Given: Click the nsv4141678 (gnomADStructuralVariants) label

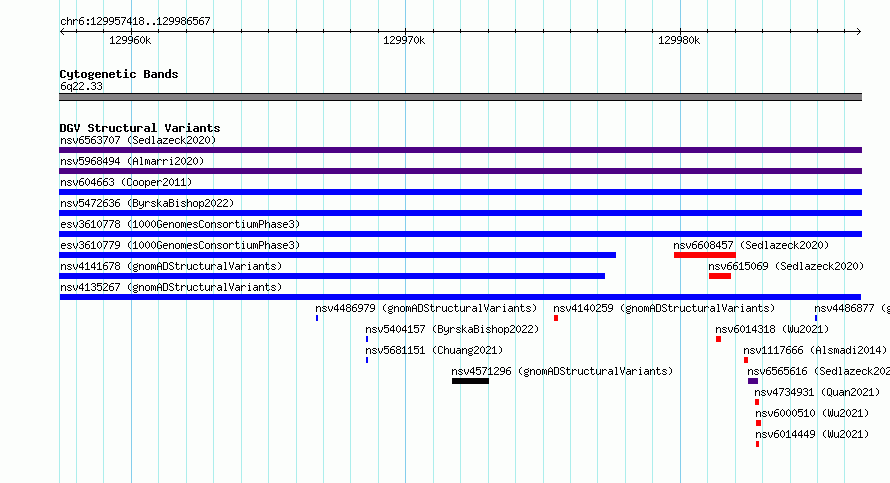Looking at the screenshot, I should pos(171,266).
